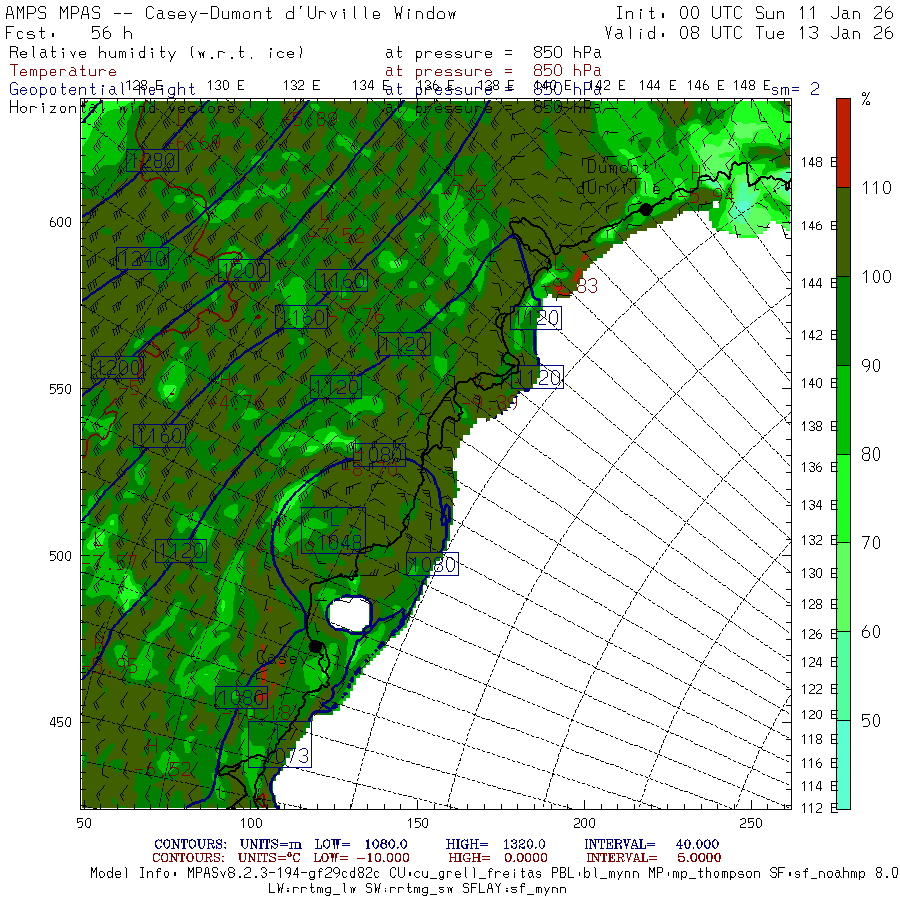
Task: Click the 'Dumont d'Urville' station name
Action: coord(619,177)
